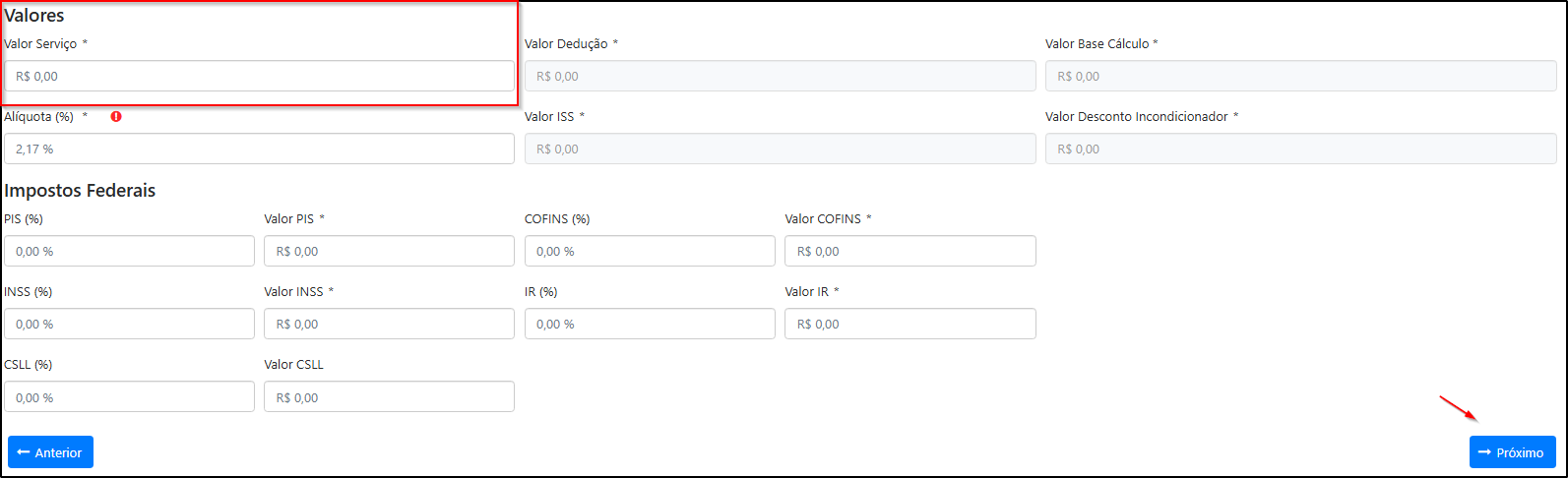The height and width of the screenshot is (478, 1568).
Task: Focus the Valor Serviço input field
Action: point(259,76)
